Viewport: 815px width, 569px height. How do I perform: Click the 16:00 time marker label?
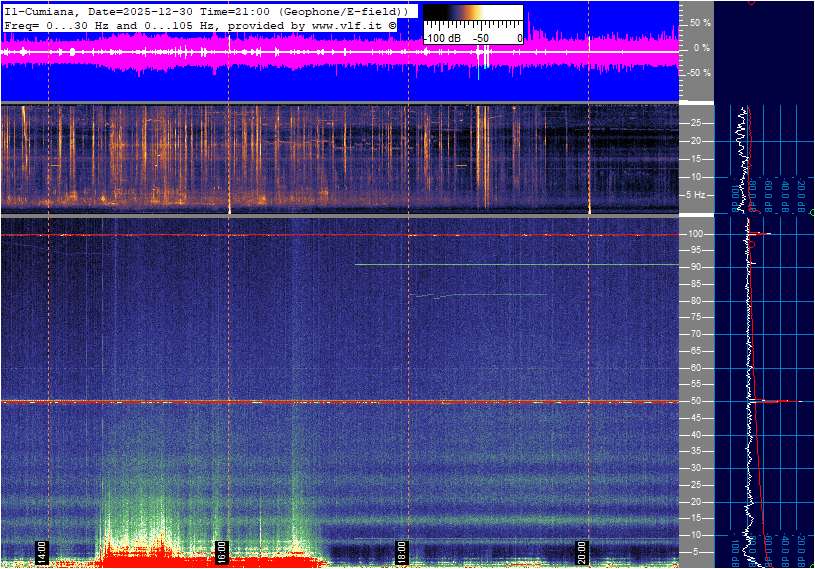(x=222, y=552)
